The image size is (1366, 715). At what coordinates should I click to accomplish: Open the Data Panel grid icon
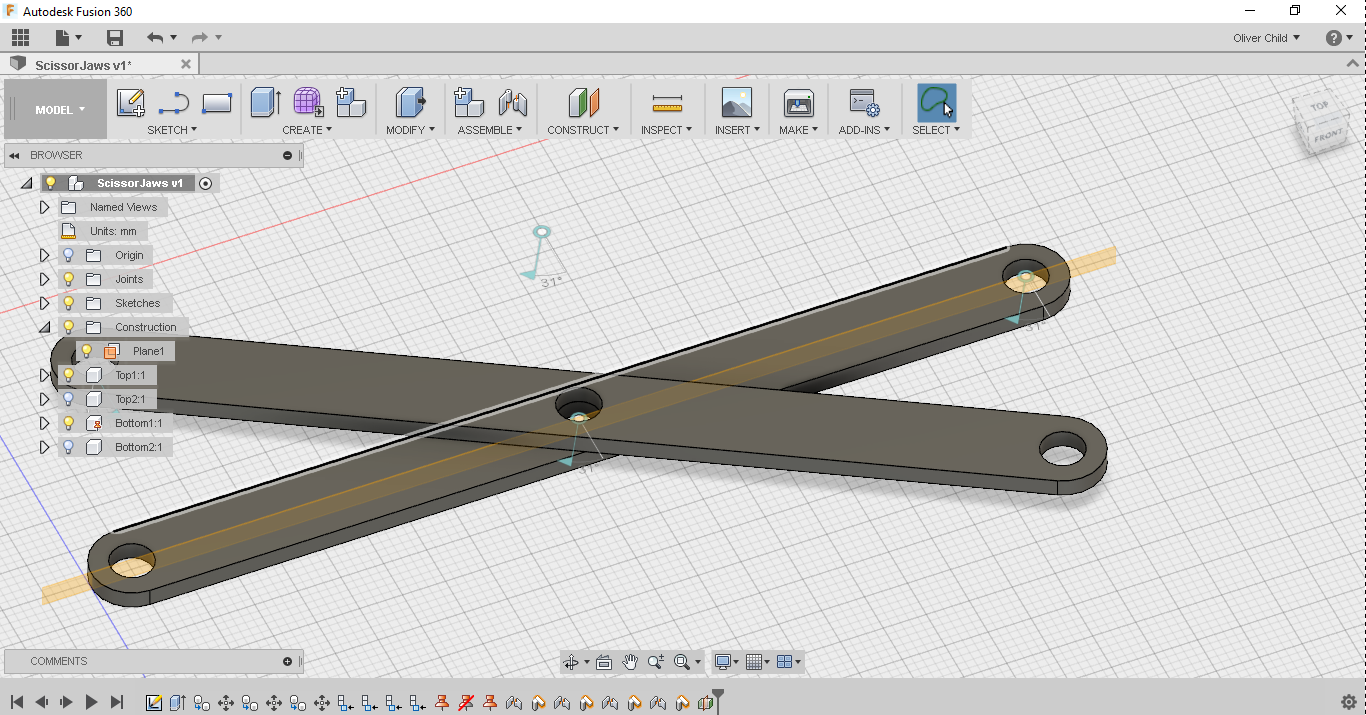pyautogui.click(x=20, y=38)
